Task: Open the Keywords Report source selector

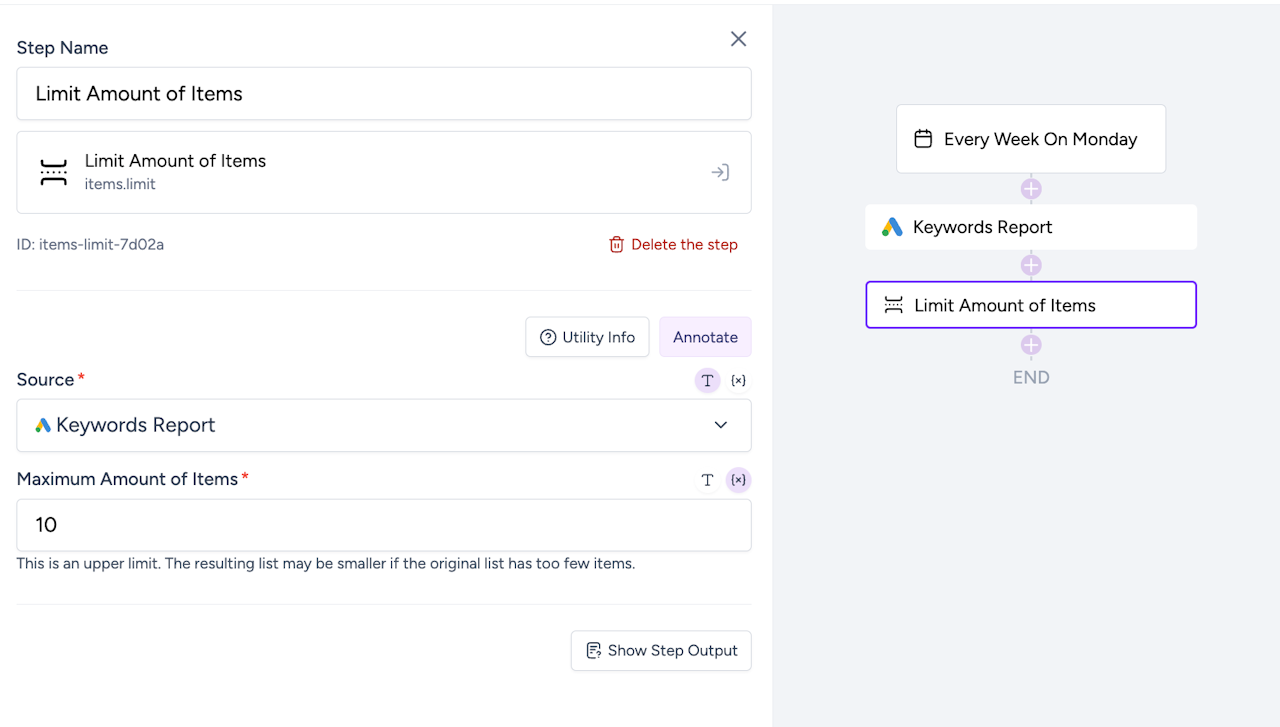Action: pos(370,425)
